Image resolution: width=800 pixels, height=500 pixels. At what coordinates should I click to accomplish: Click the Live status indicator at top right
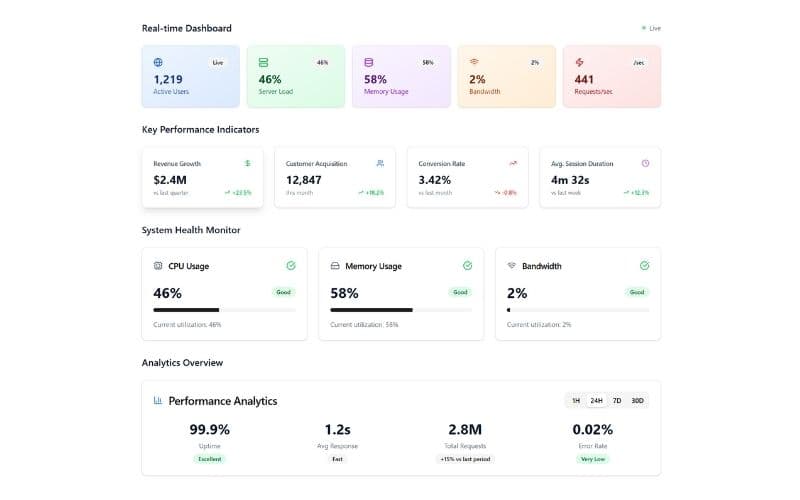(651, 28)
